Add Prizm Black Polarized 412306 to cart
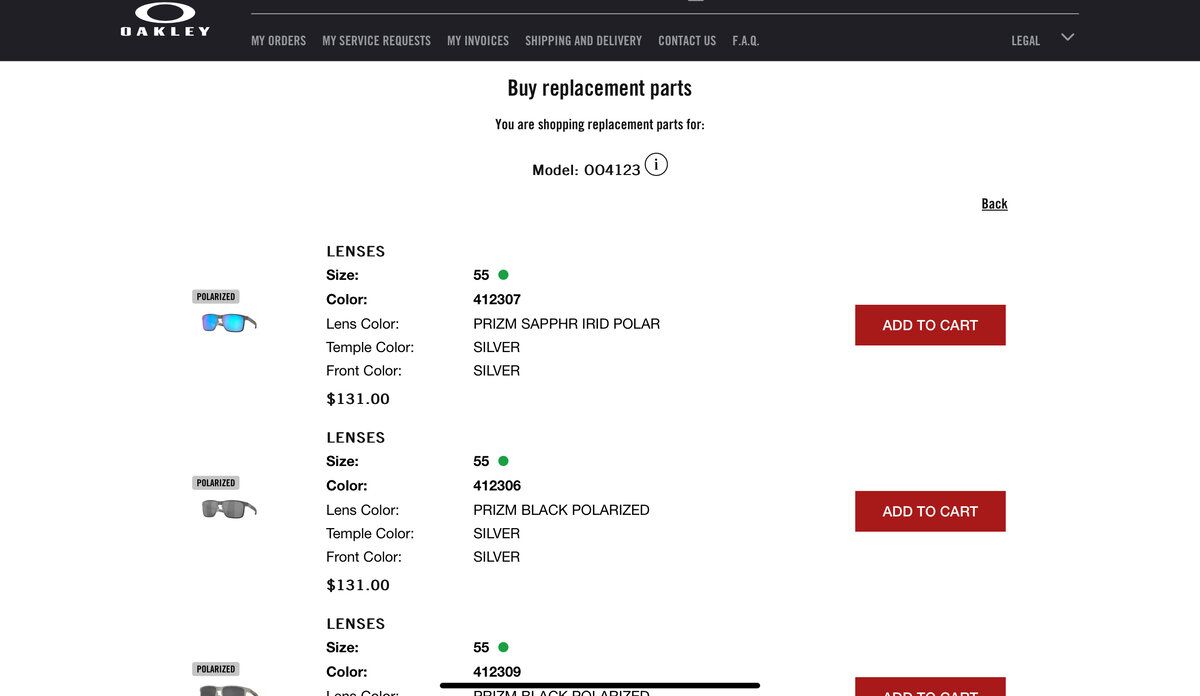 (x=930, y=511)
